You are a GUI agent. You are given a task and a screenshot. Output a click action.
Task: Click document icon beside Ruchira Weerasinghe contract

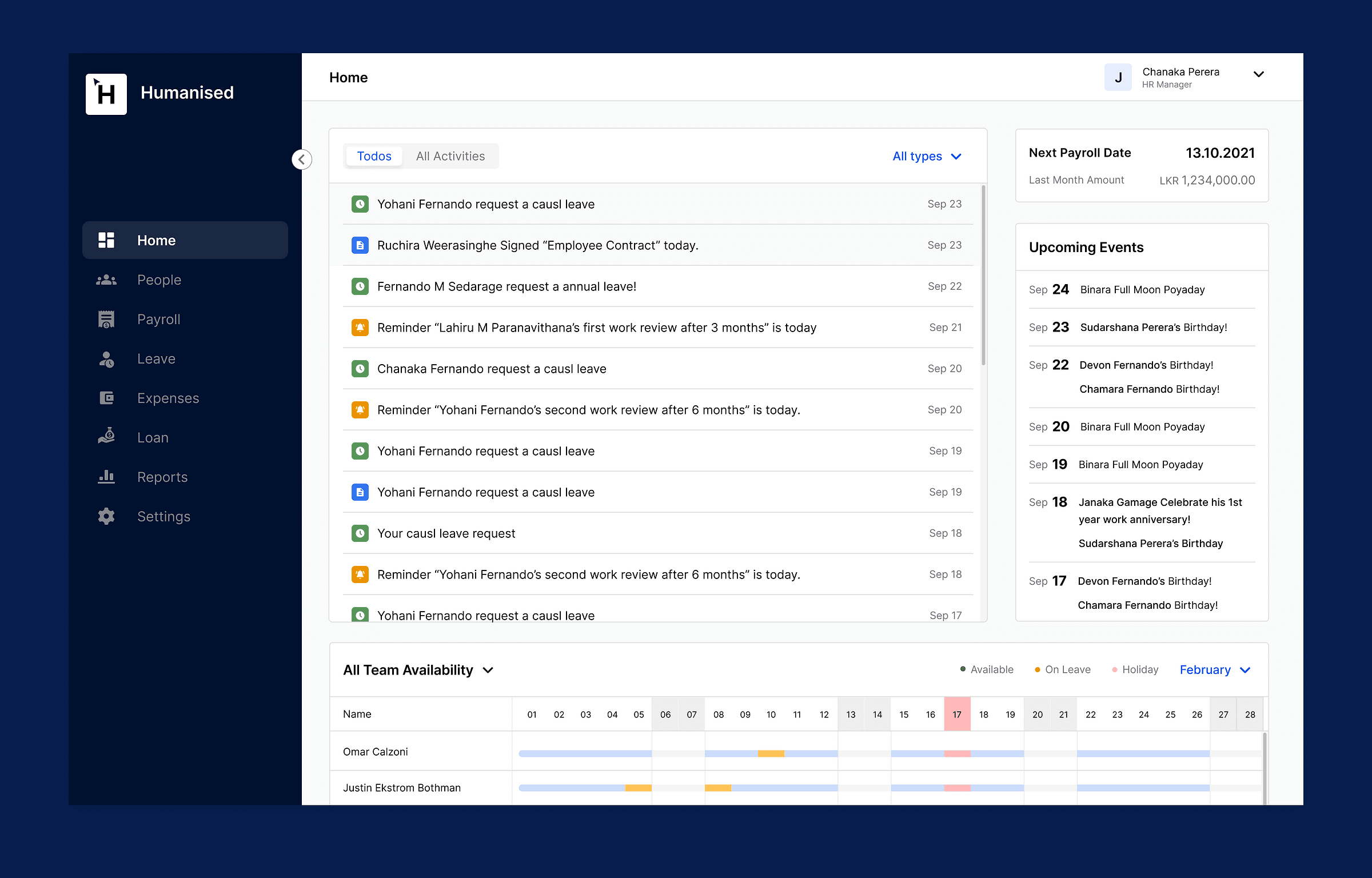coord(360,245)
